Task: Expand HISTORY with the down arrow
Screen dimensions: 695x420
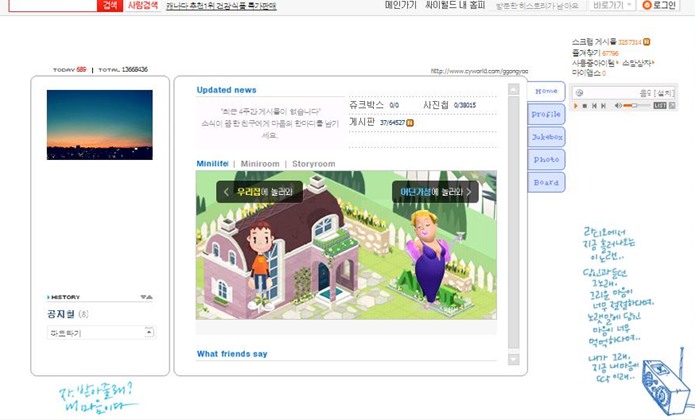Action: (x=143, y=297)
